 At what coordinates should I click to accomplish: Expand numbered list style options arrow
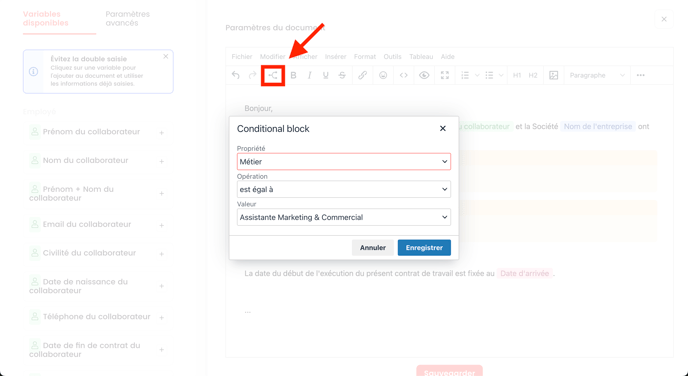click(477, 75)
